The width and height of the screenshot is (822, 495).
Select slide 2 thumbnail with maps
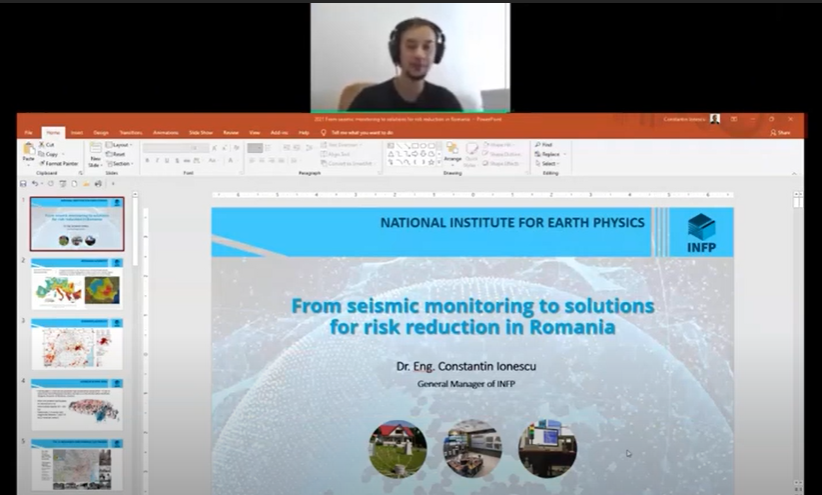pyautogui.click(x=77, y=284)
